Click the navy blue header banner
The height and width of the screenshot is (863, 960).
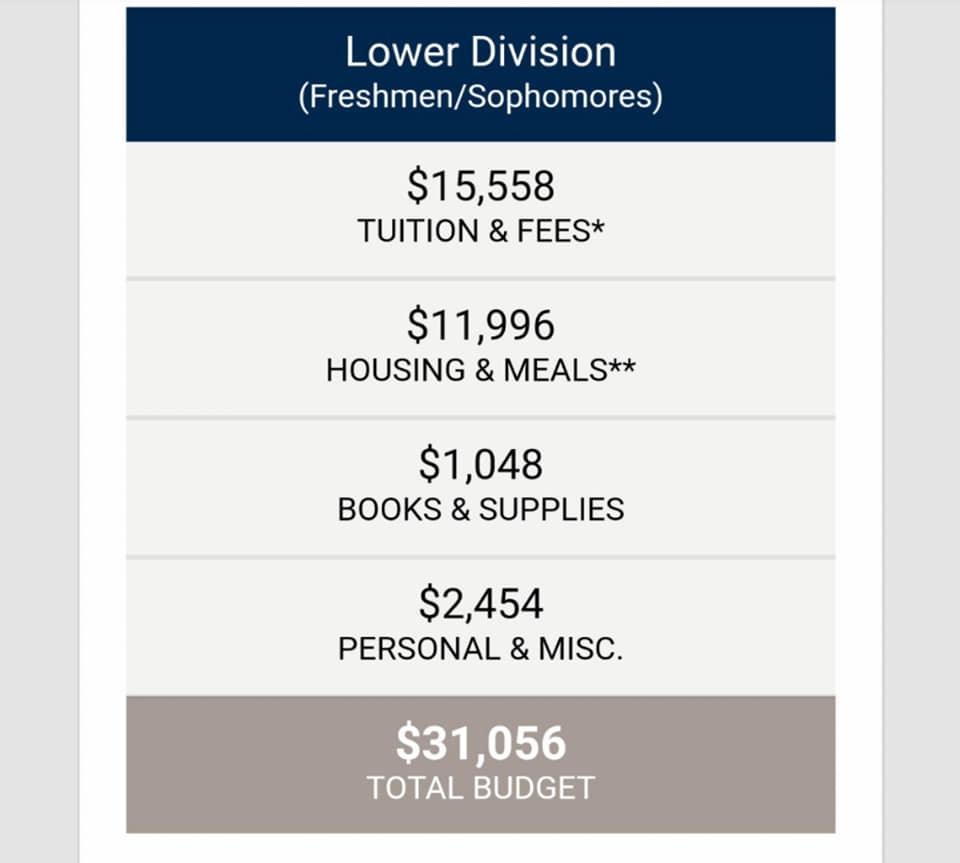(x=481, y=74)
